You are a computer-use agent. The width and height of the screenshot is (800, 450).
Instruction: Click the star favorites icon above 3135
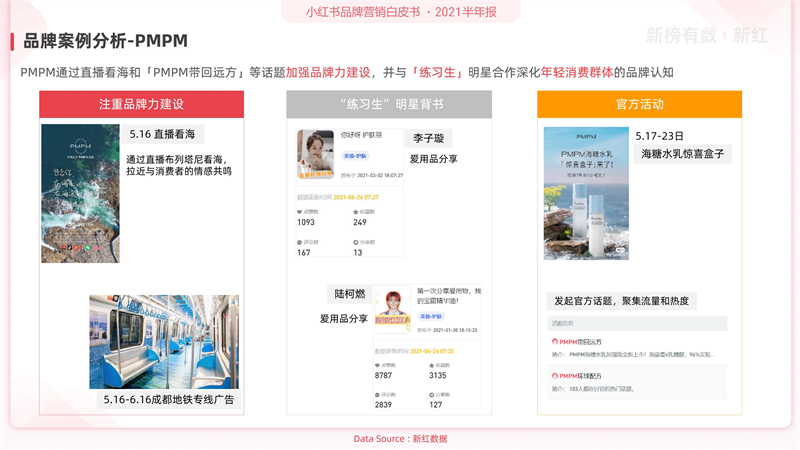click(x=432, y=365)
